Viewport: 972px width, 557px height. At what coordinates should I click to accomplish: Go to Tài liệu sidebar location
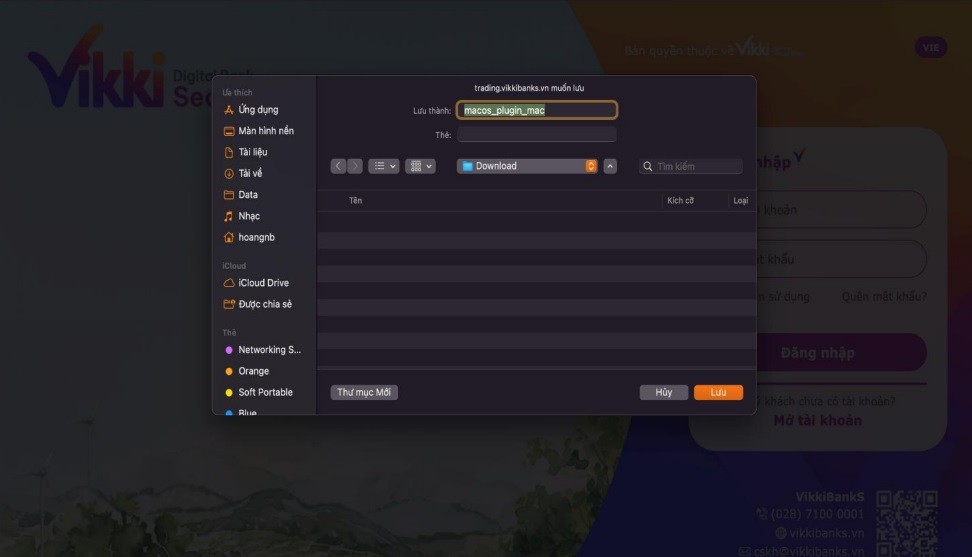point(252,152)
